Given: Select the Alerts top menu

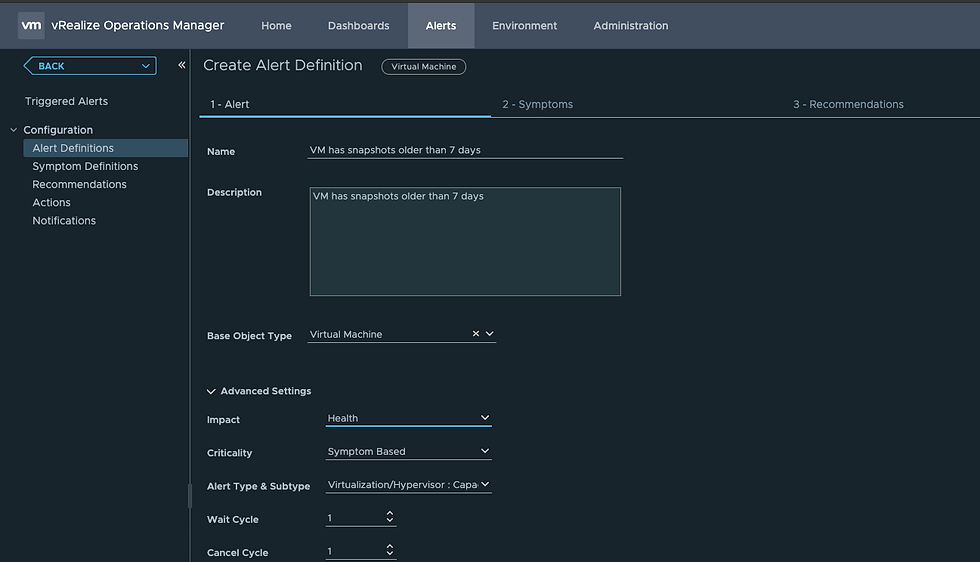Looking at the screenshot, I should (441, 26).
